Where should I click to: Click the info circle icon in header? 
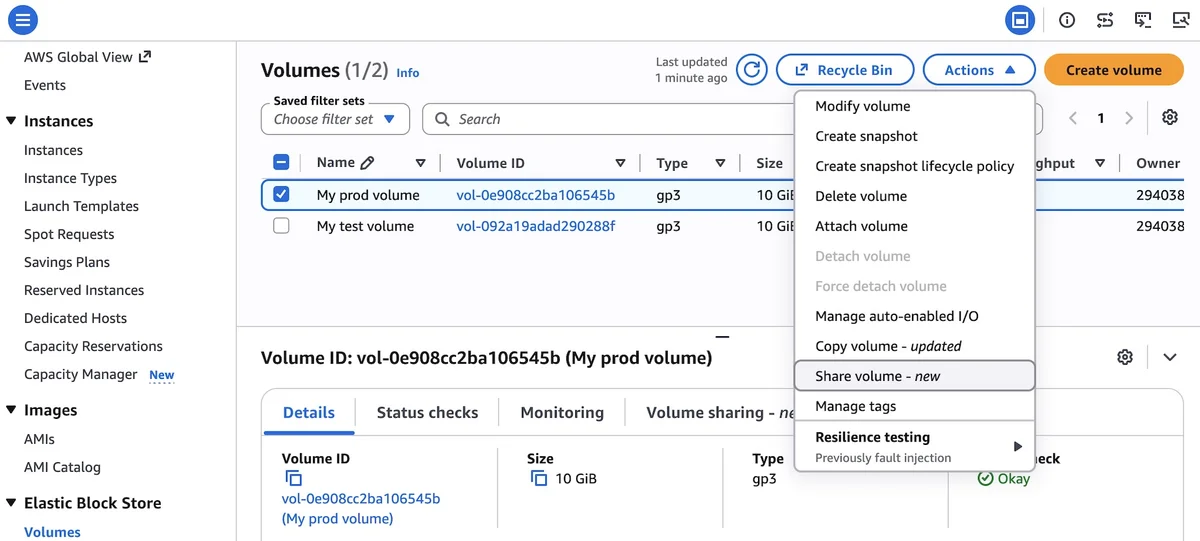(1067, 19)
